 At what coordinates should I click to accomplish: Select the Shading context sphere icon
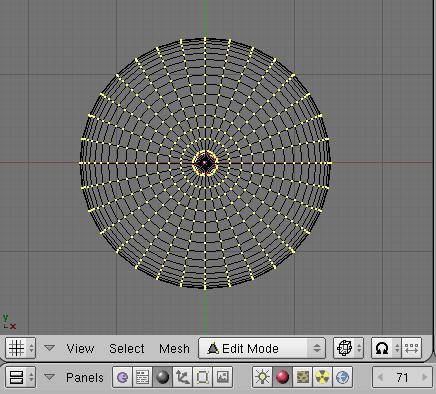(x=163, y=377)
